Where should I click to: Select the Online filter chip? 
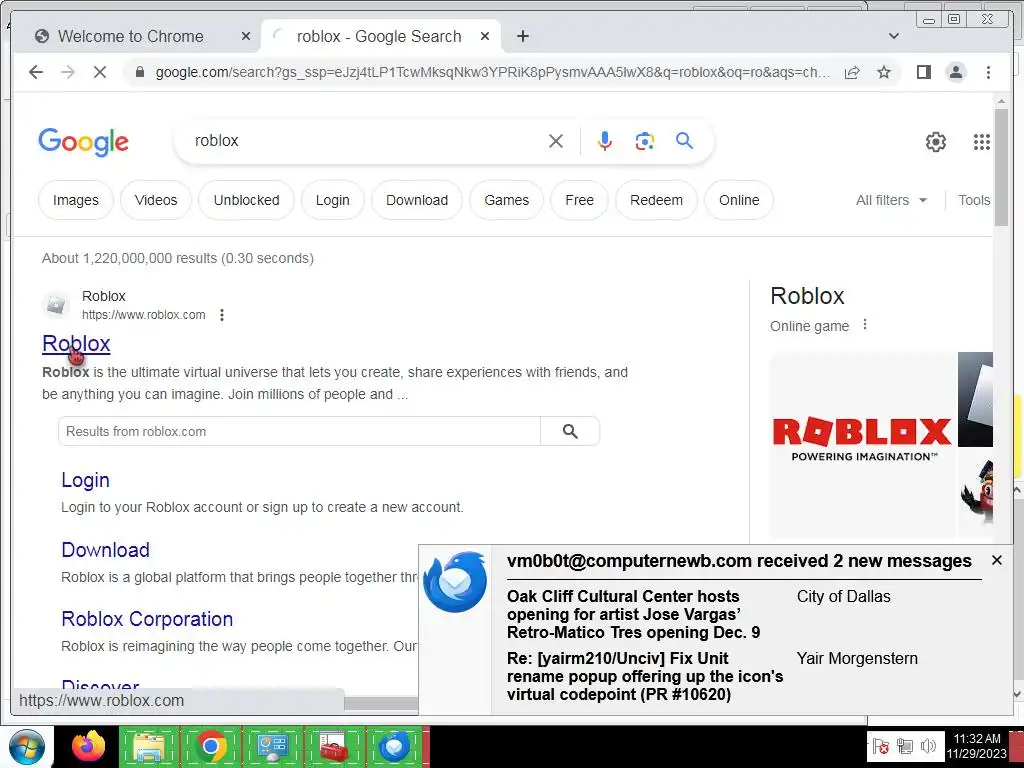pos(739,200)
